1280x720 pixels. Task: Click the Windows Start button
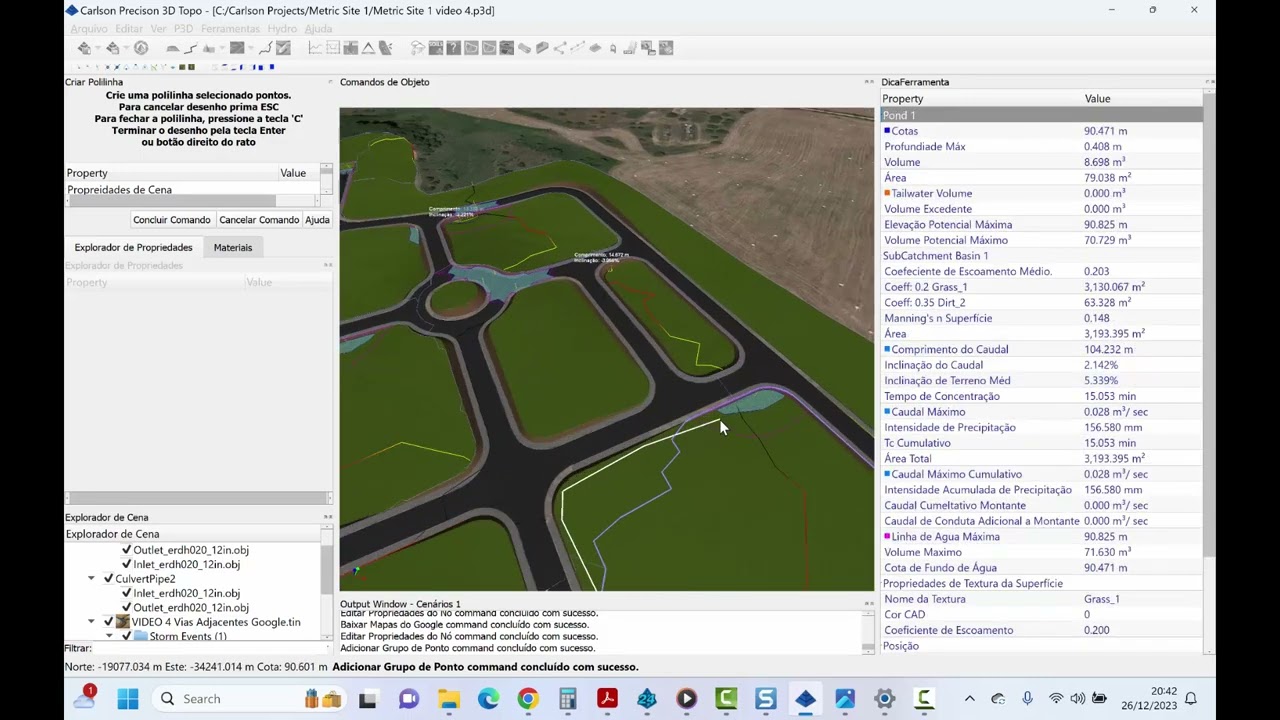coord(128,699)
